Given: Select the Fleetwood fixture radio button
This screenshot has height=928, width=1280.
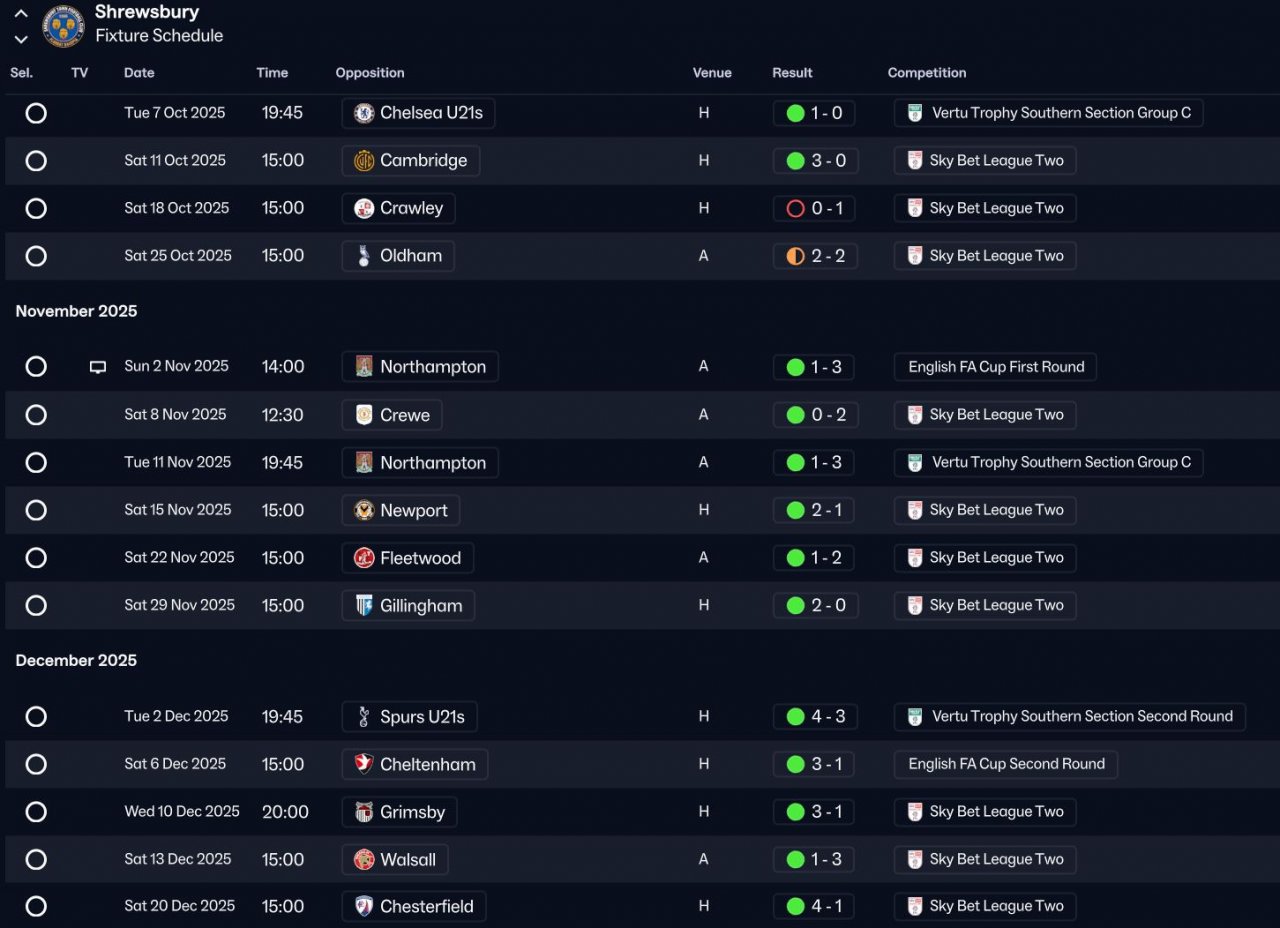Looking at the screenshot, I should (36, 558).
